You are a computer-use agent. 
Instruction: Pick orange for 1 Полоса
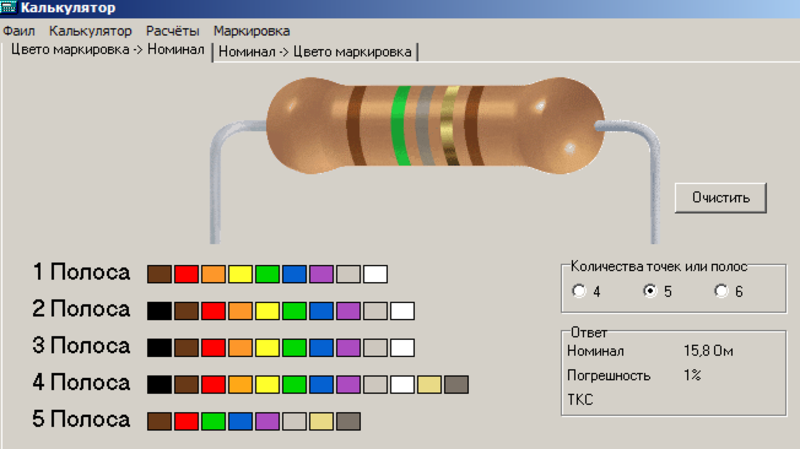[213, 274]
